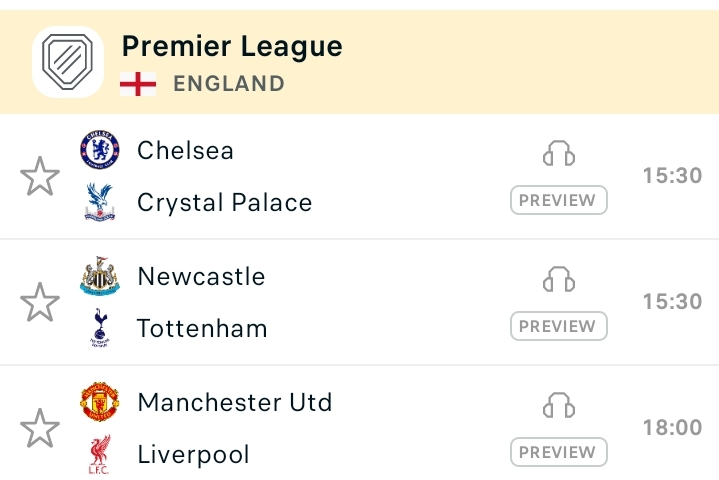The width and height of the screenshot is (719, 480).
Task: Favorite the Chelsea vs Crystal Palace match
Action: coord(40,176)
